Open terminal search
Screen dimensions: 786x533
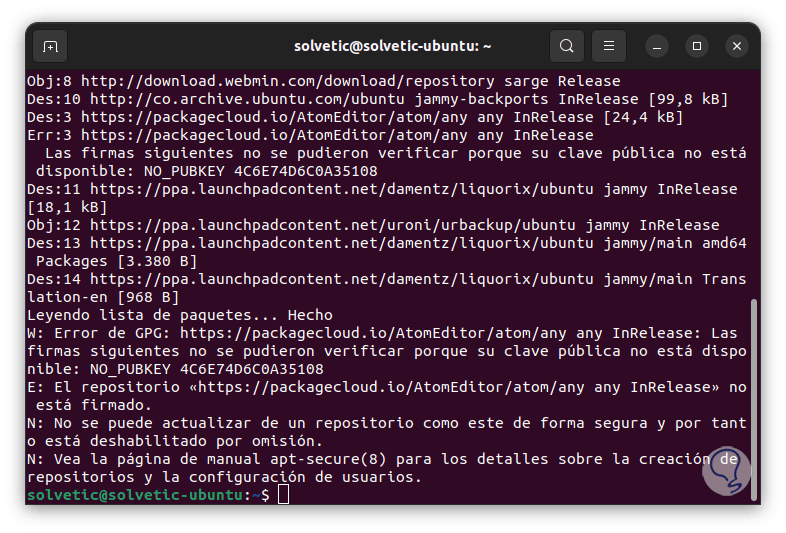(566, 46)
